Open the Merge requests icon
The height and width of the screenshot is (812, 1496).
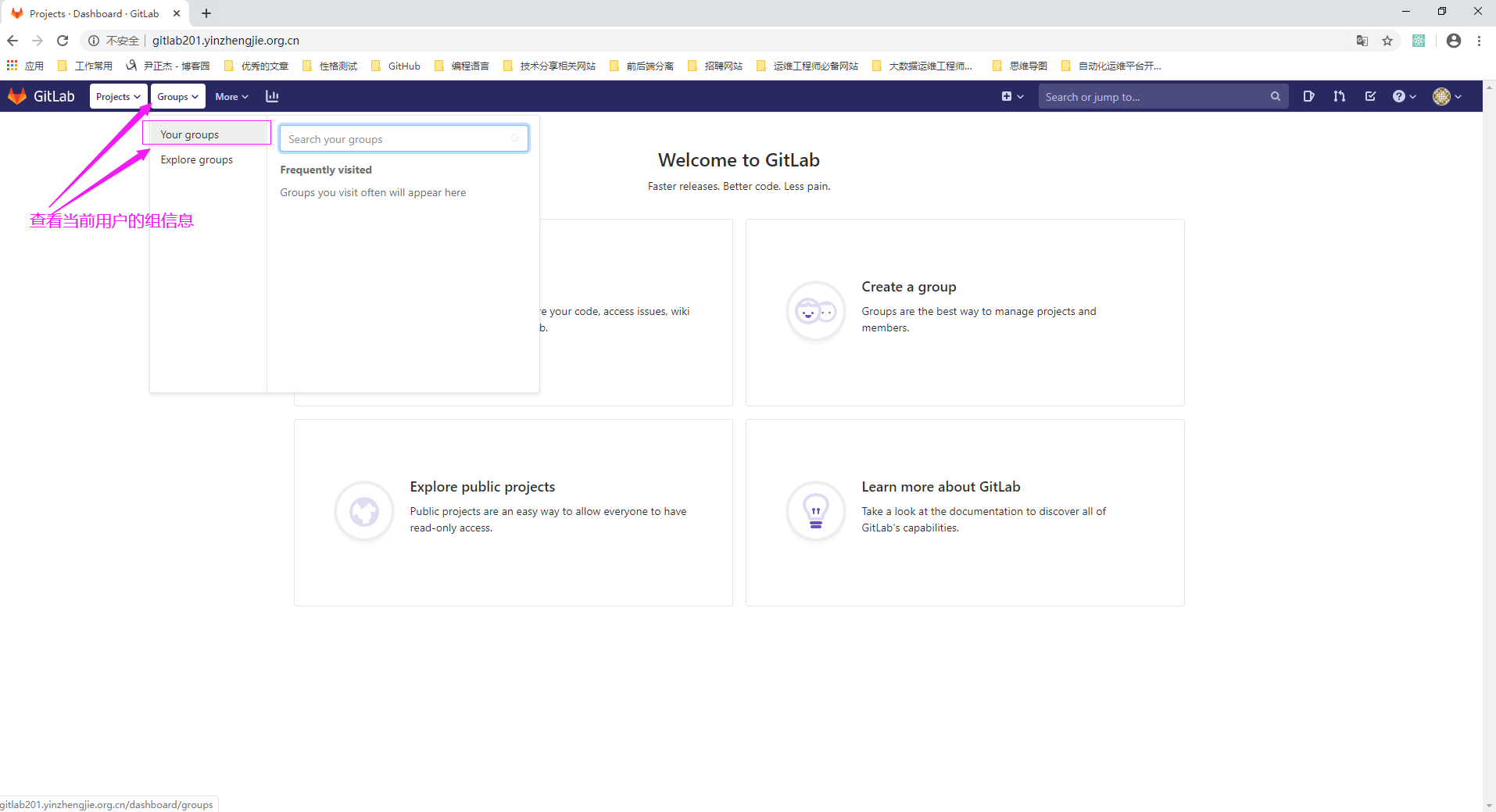(x=1340, y=96)
